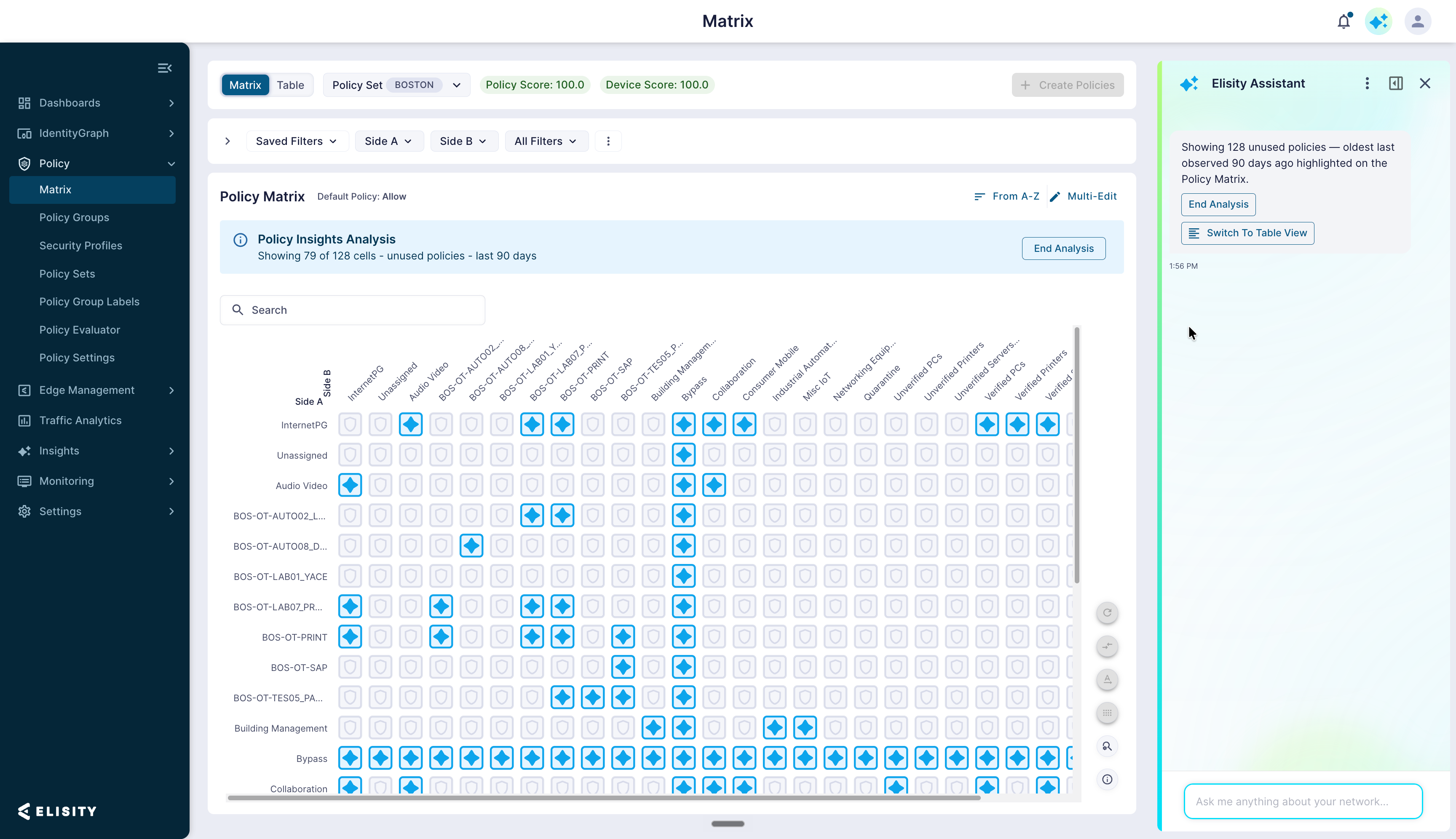Select highlighted cell InternetPG row, Audio Video column
Screen dimensions: 1456x839
point(410,425)
